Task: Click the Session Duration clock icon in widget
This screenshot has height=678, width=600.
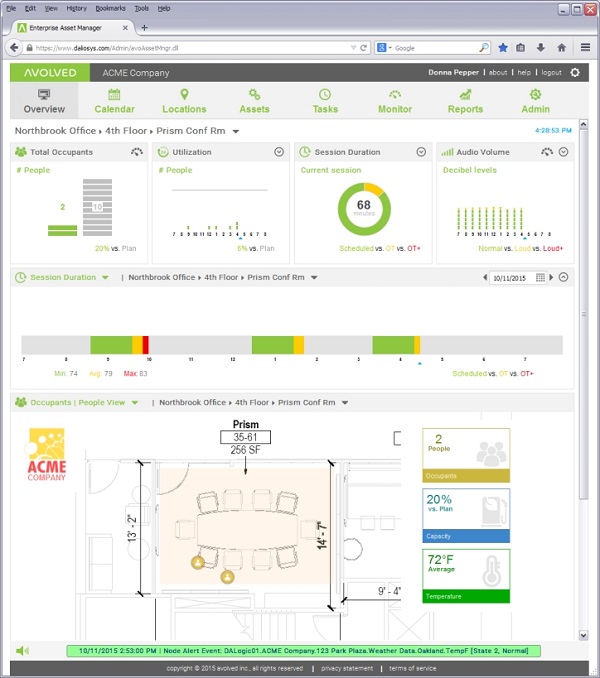Action: click(x=305, y=152)
